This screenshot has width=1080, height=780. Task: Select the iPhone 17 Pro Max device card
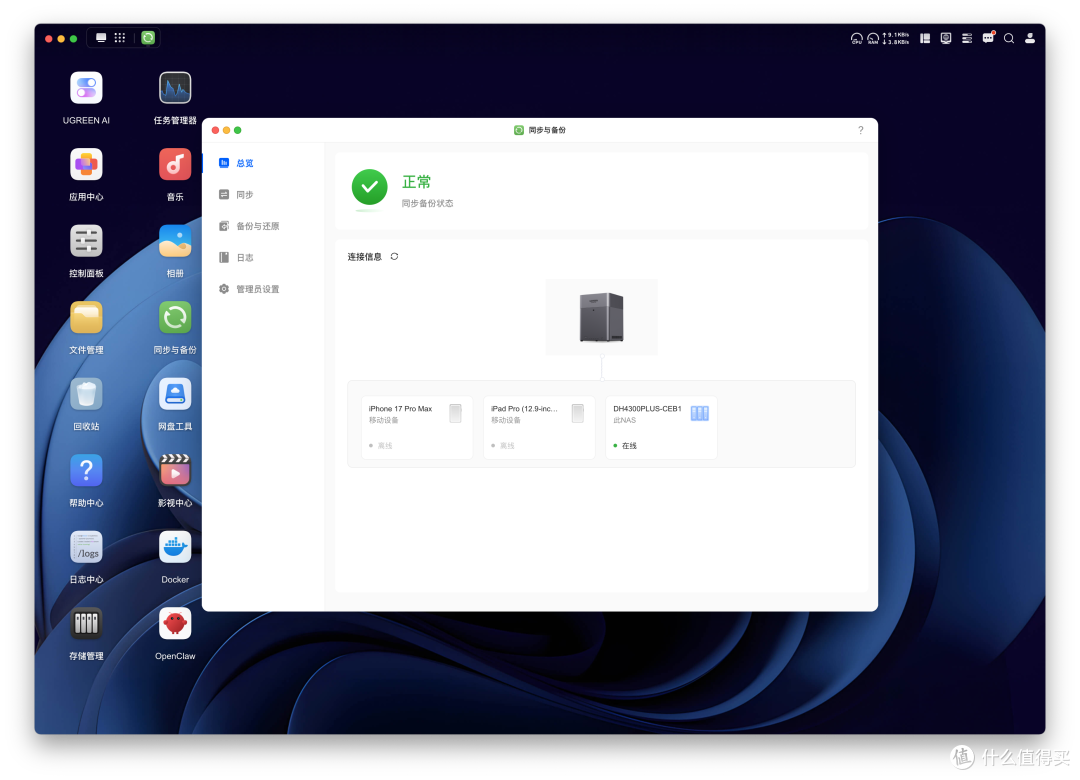point(417,427)
